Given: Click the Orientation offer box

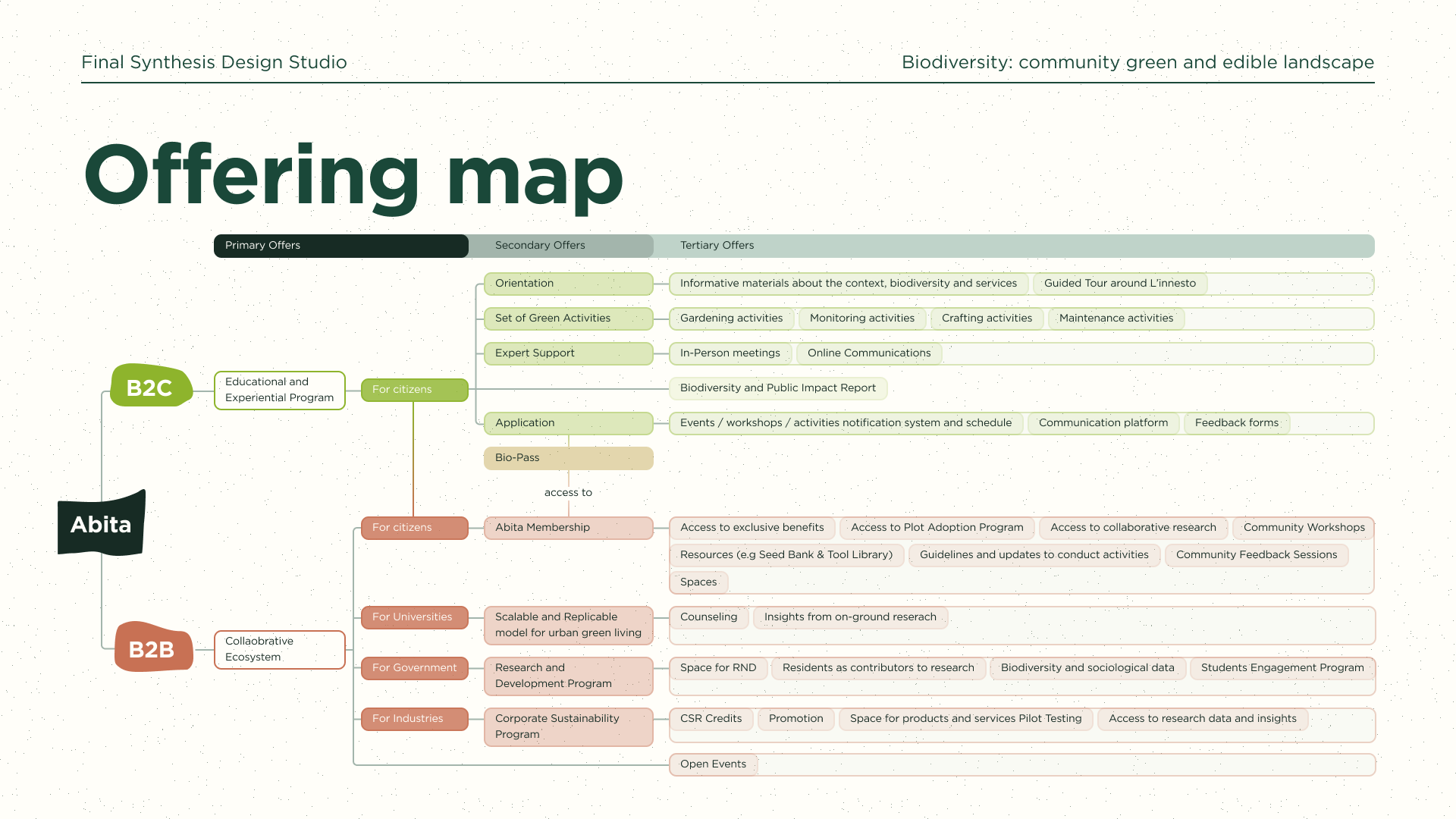Looking at the screenshot, I should (x=569, y=284).
